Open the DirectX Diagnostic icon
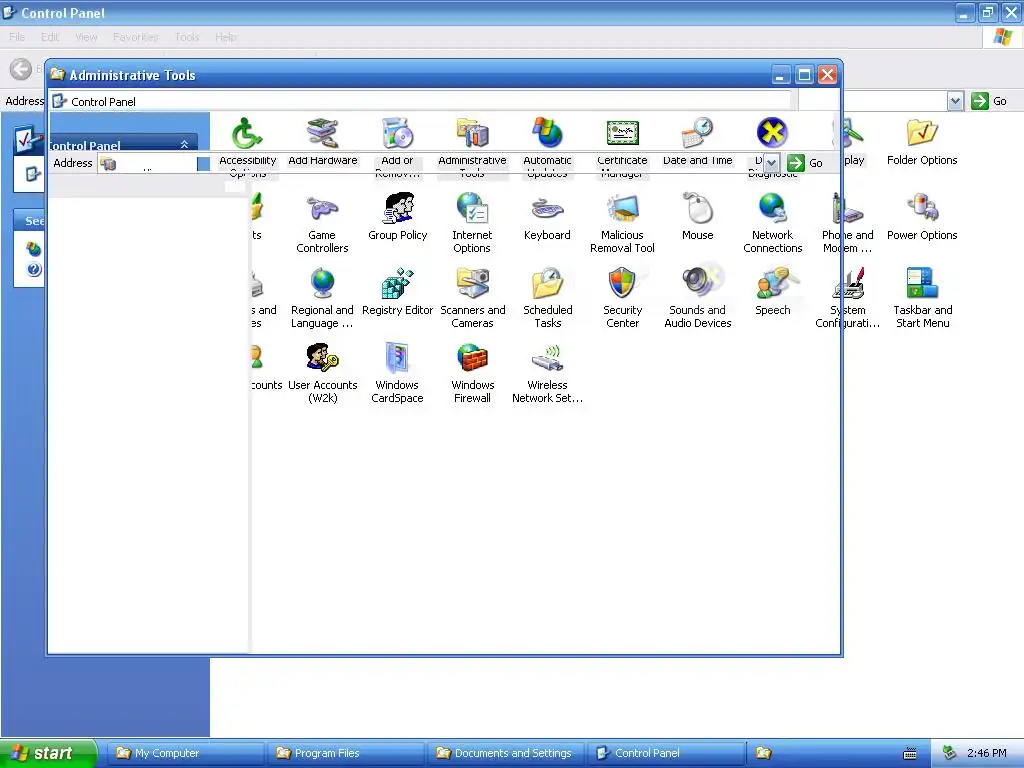 click(x=772, y=133)
